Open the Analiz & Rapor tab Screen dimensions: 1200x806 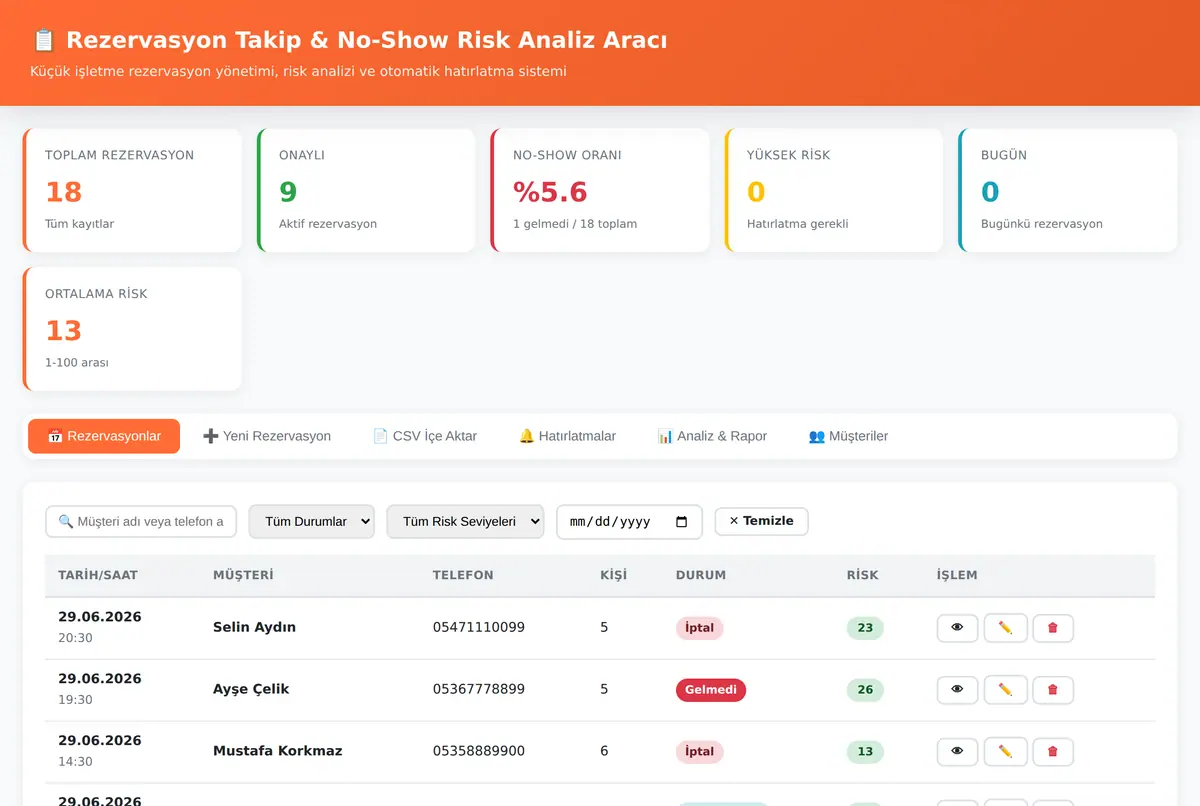point(712,436)
